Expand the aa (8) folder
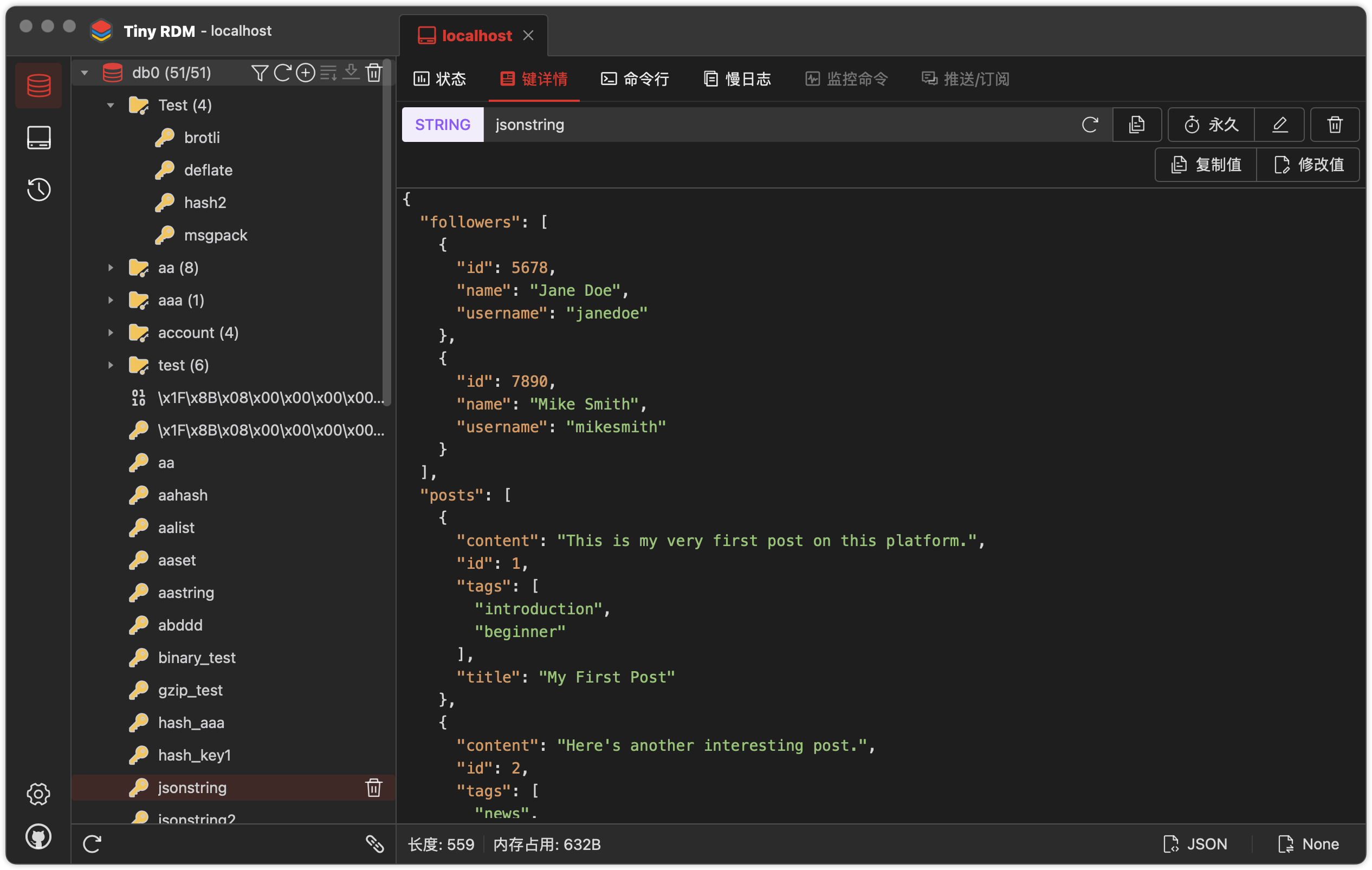This screenshot has width=1372, height=870. (110, 267)
